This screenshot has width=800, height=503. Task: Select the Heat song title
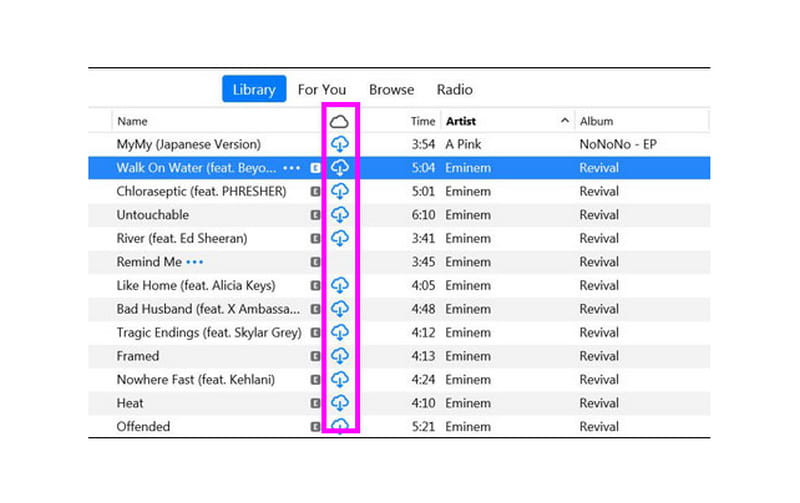(x=130, y=403)
